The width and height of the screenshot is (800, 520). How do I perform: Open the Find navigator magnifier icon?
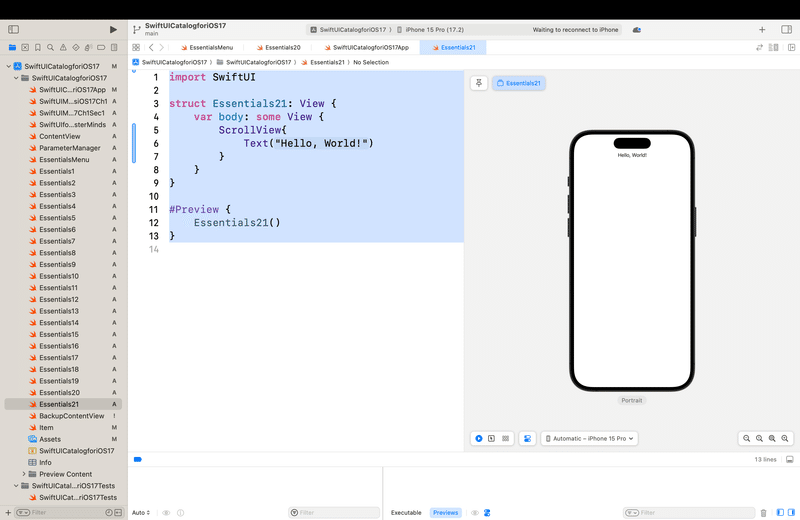[x=51, y=47]
